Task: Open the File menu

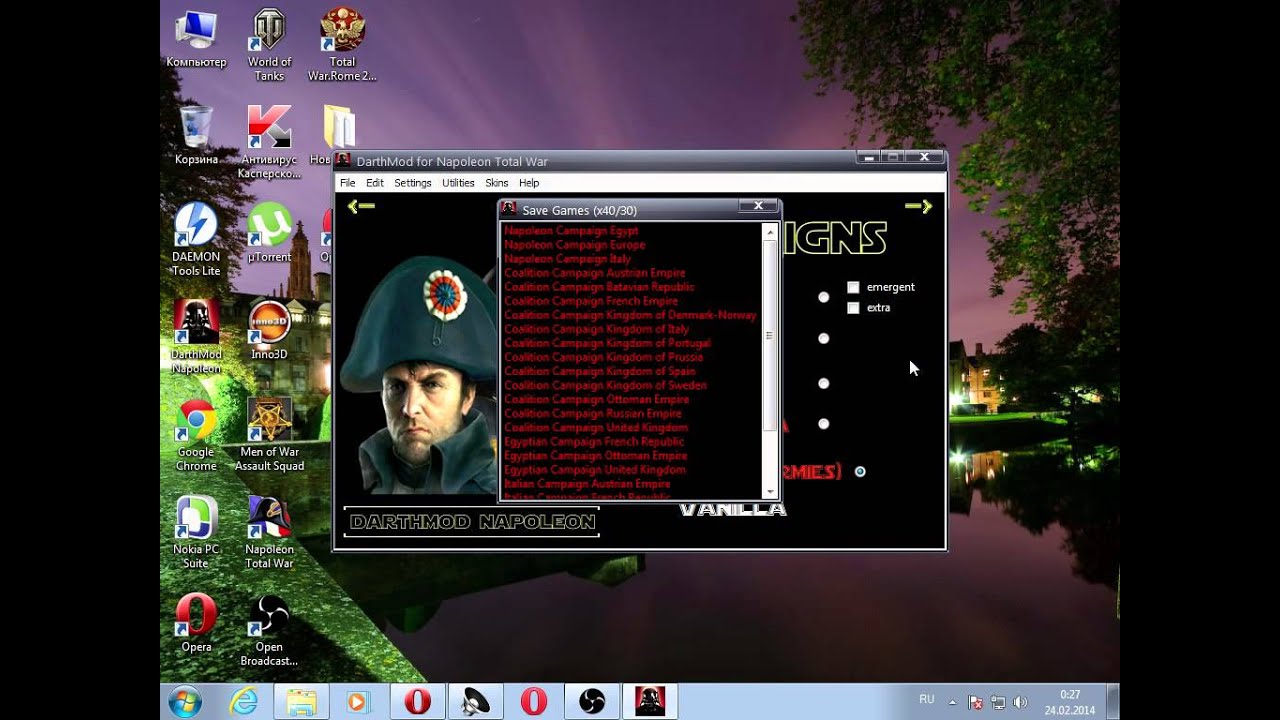Action: click(x=347, y=183)
